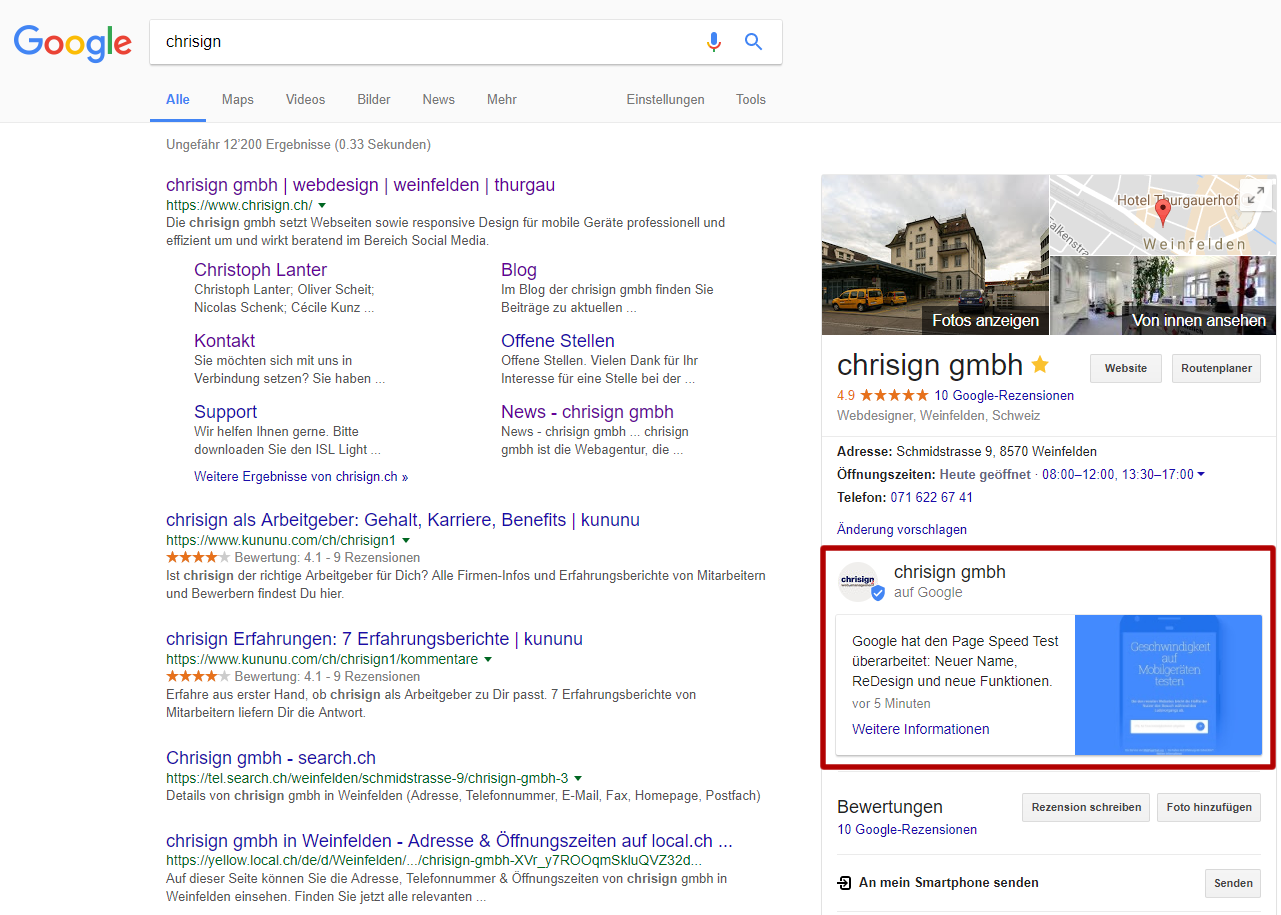This screenshot has height=915, width=1281.
Task: Open the News - chrisign gmbh sitelink
Action: pos(587,412)
